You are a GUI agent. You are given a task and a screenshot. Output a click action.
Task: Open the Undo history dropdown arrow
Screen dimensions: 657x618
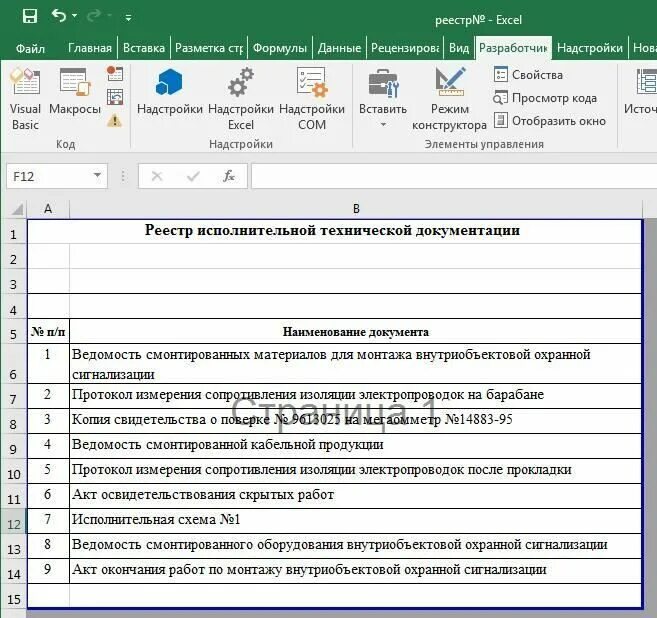(x=75, y=16)
